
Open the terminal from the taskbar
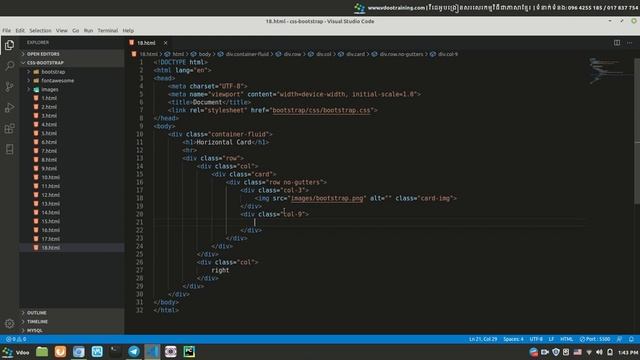pos(116,351)
